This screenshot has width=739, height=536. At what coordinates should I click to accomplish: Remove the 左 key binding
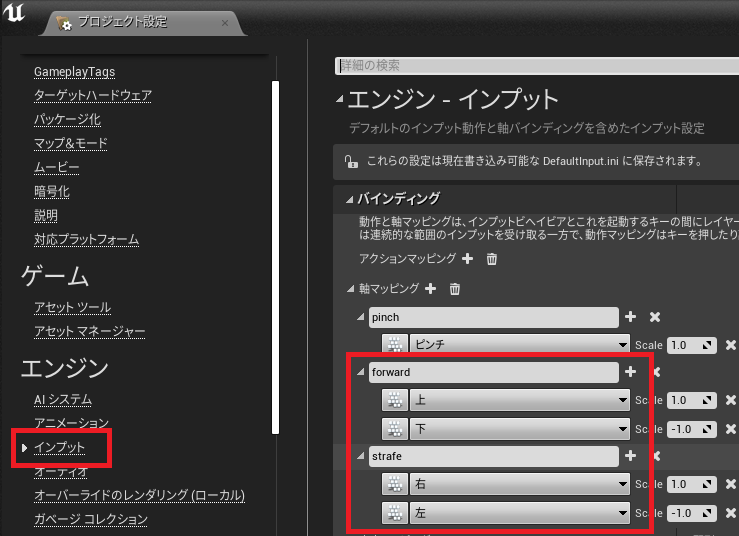point(731,513)
